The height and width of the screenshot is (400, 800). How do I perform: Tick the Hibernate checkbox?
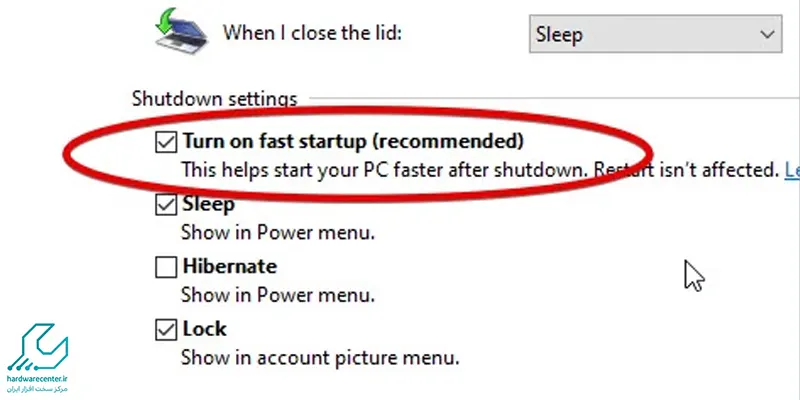click(x=166, y=267)
